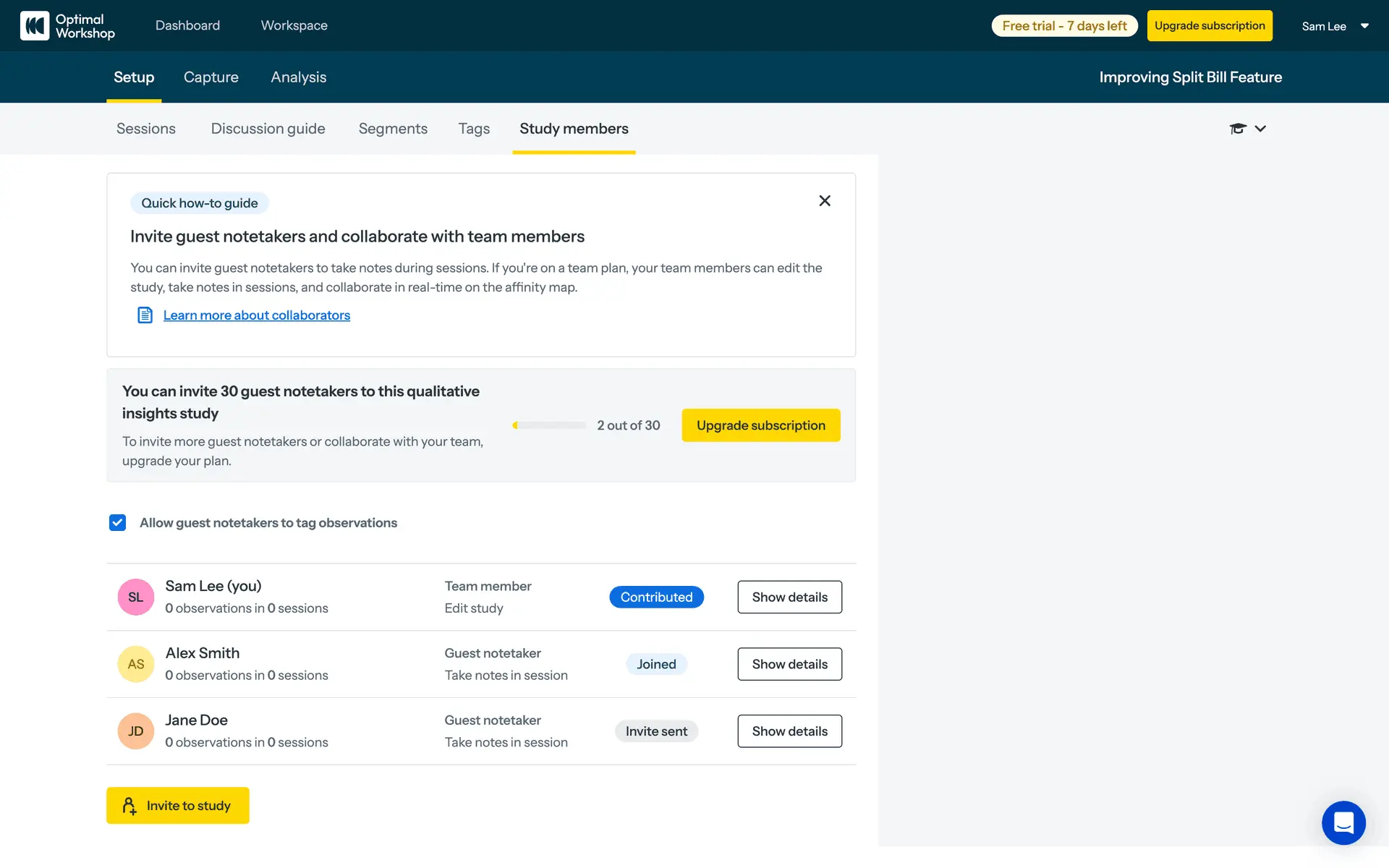
Task: Click the JD avatar for Jane Doe
Action: pos(135,731)
